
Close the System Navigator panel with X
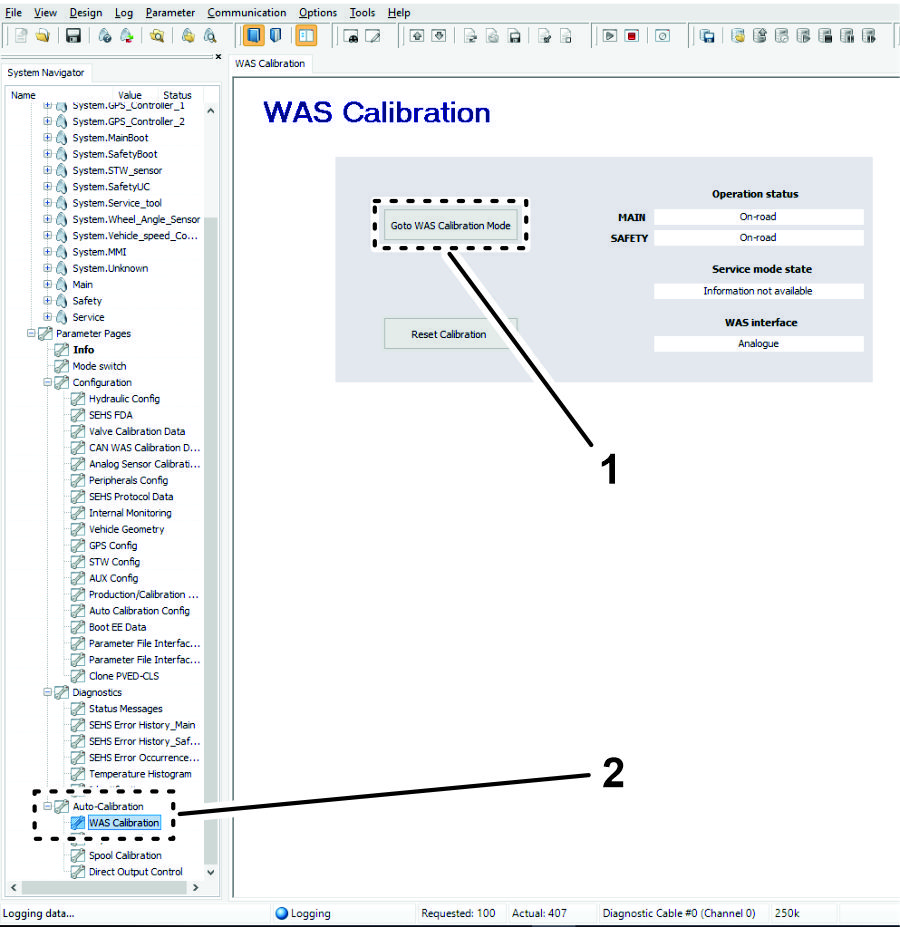(219, 57)
